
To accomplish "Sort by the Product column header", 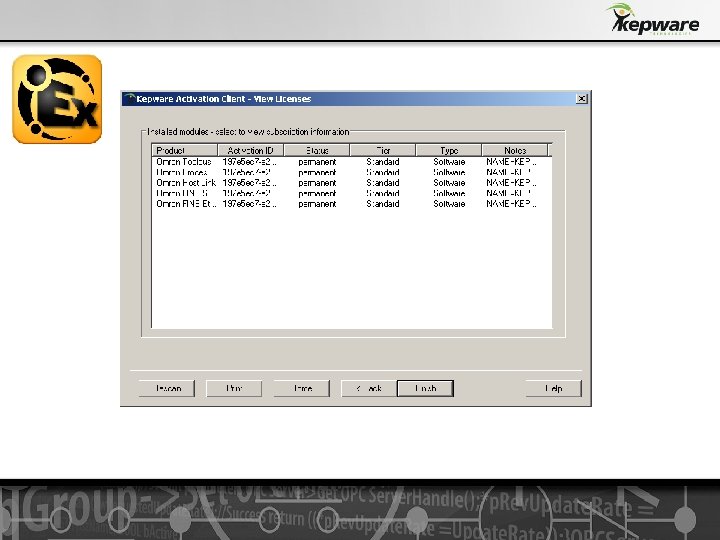I will 185,150.
